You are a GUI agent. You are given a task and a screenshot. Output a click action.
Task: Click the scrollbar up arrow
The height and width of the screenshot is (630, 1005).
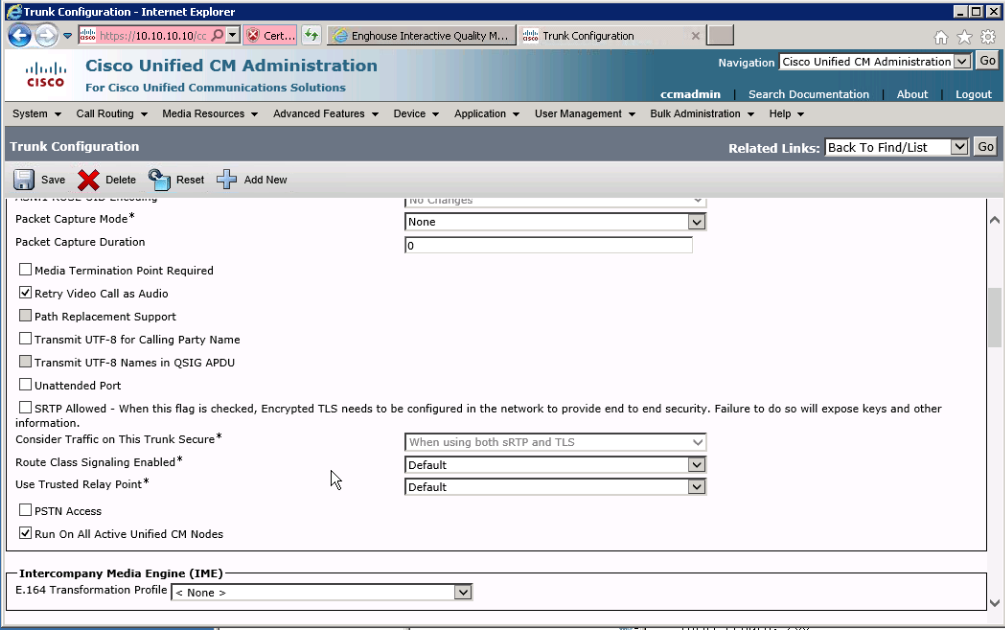point(994,220)
